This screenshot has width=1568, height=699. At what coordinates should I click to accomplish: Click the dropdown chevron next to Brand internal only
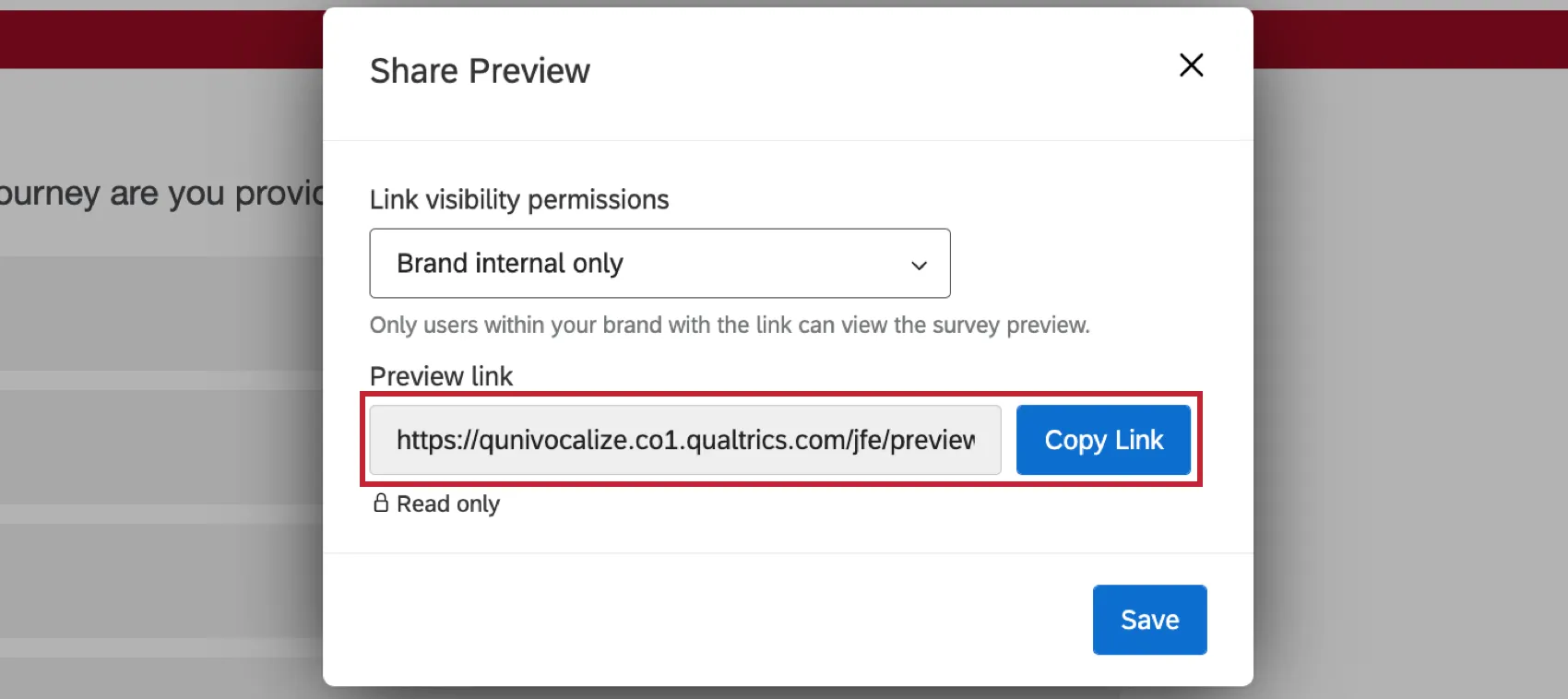tap(919, 265)
